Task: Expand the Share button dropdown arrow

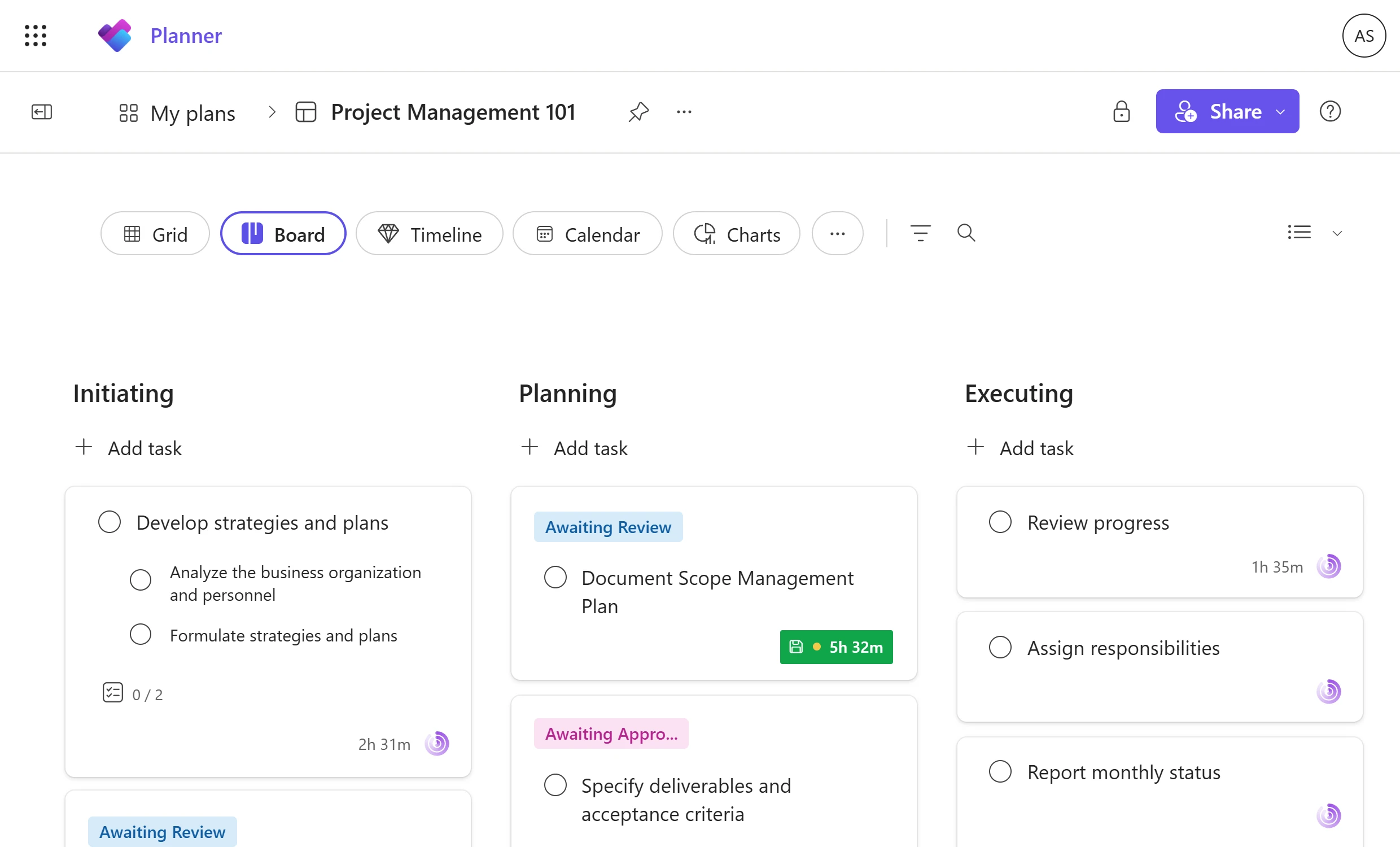Action: [1281, 112]
